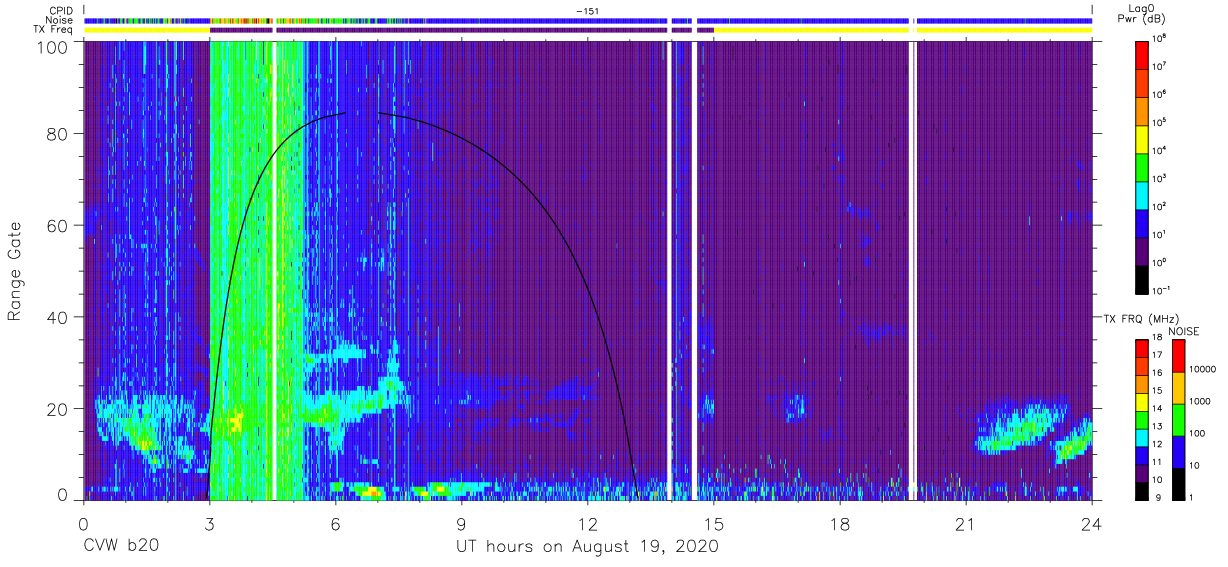
Task: Click the cyan segment of Lag0 Pwr colorbar
Action: (x=1141, y=193)
